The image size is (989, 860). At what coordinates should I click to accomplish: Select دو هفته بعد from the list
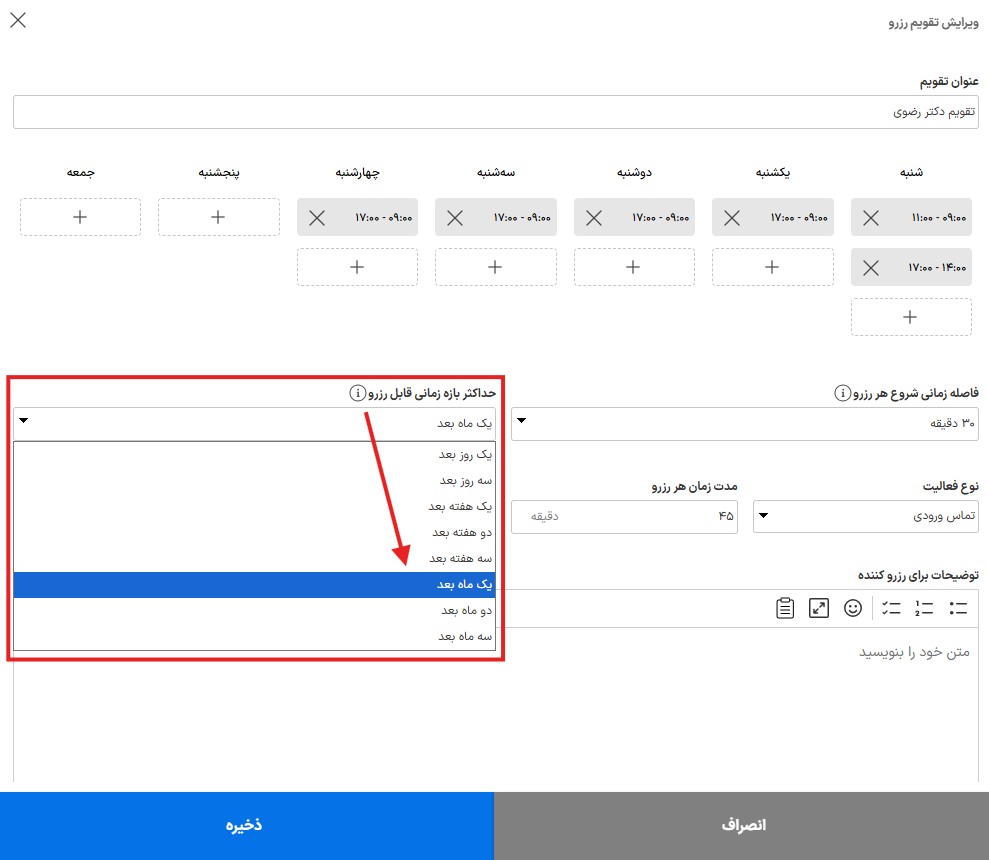click(254, 533)
